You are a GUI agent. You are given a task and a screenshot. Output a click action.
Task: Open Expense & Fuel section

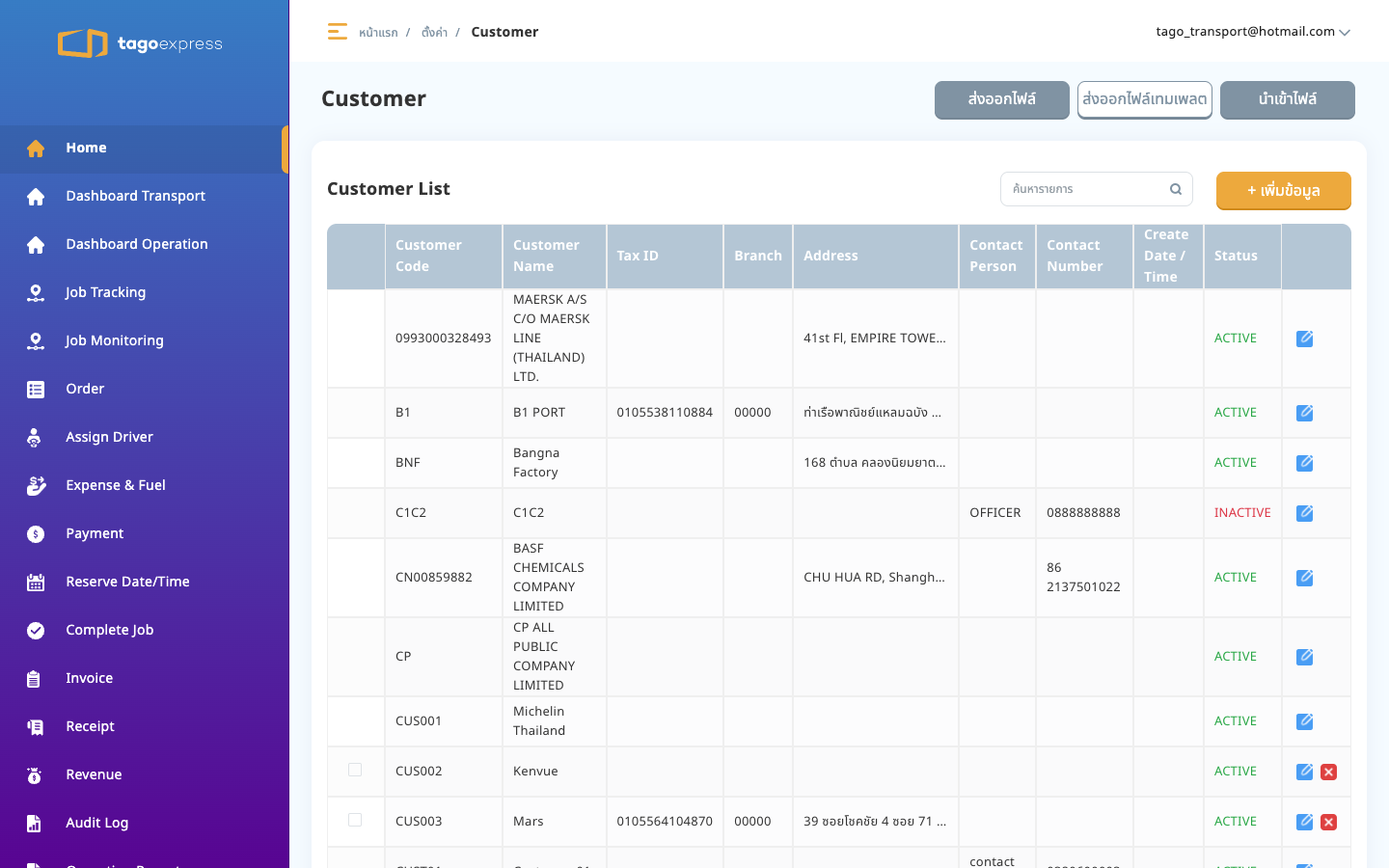145,486
